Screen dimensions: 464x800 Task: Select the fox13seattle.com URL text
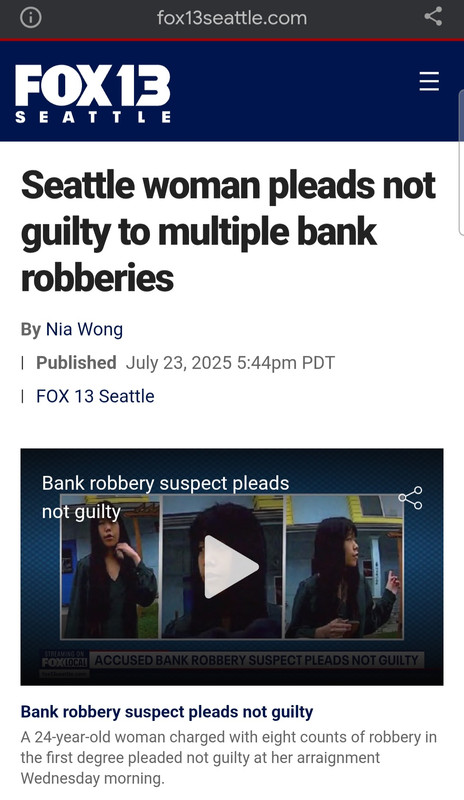coord(232,18)
